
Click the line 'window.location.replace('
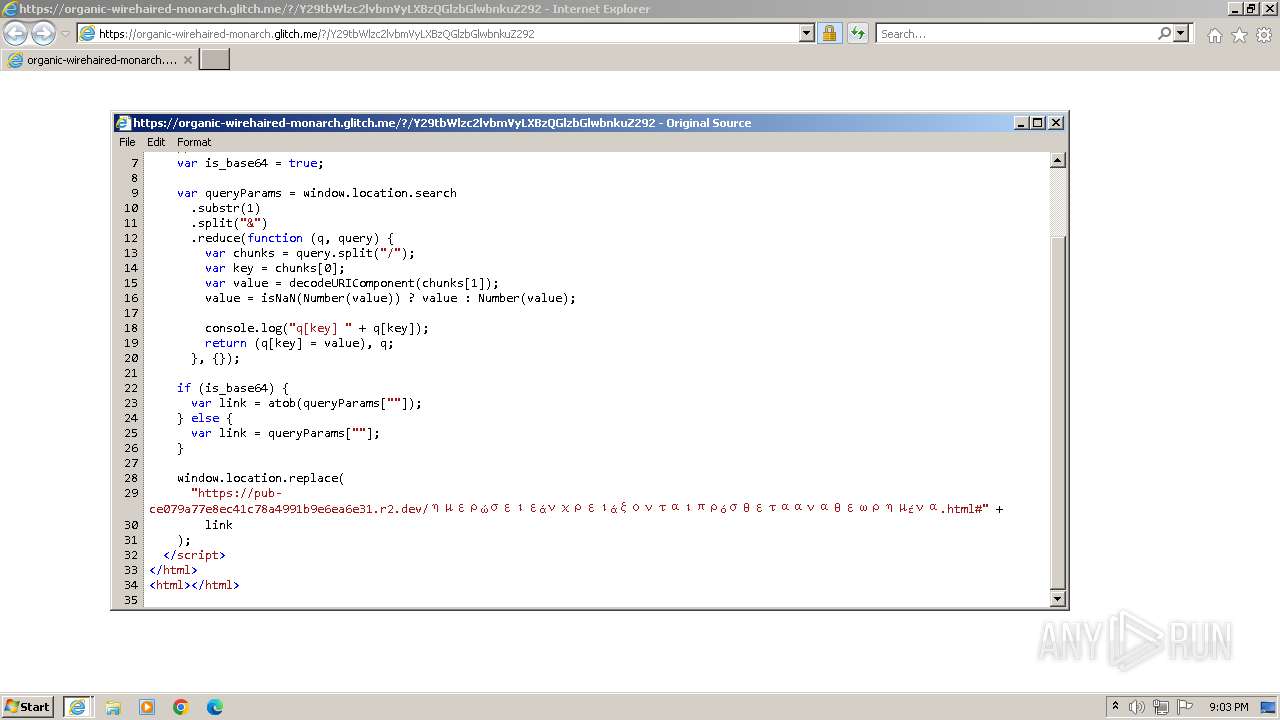click(x=260, y=478)
